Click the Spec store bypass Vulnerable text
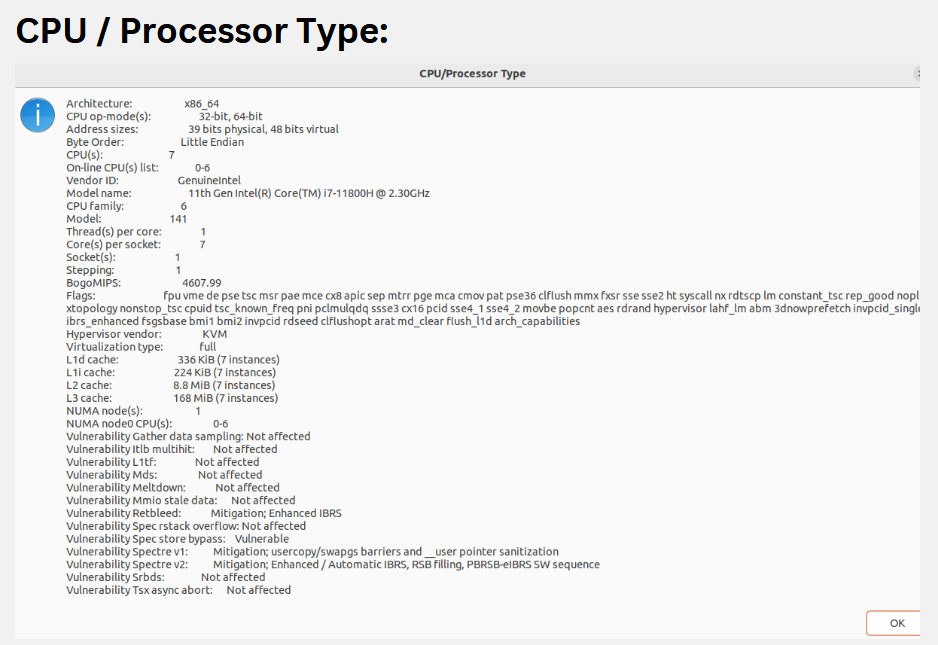 click(261, 538)
